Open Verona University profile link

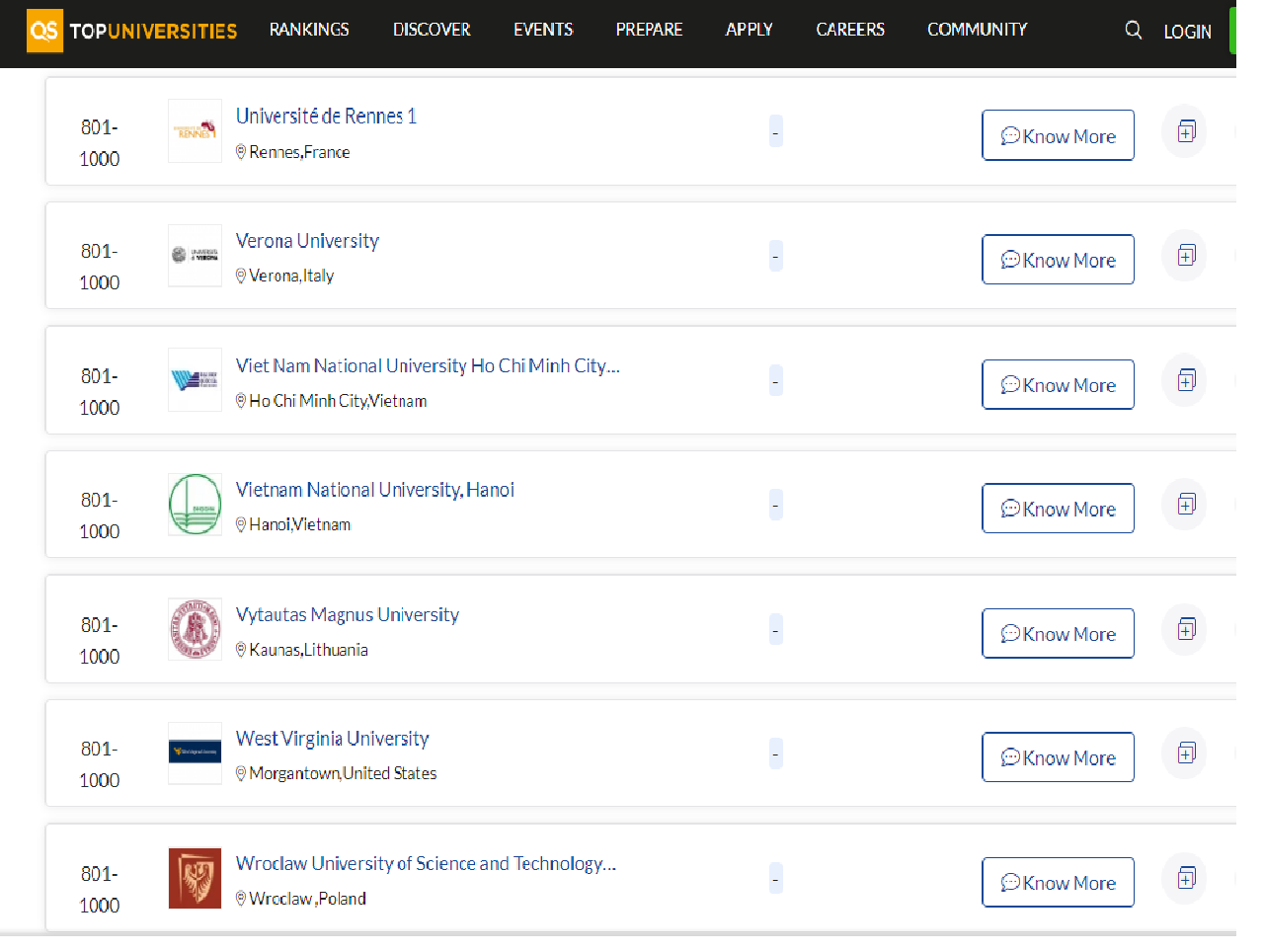(307, 241)
